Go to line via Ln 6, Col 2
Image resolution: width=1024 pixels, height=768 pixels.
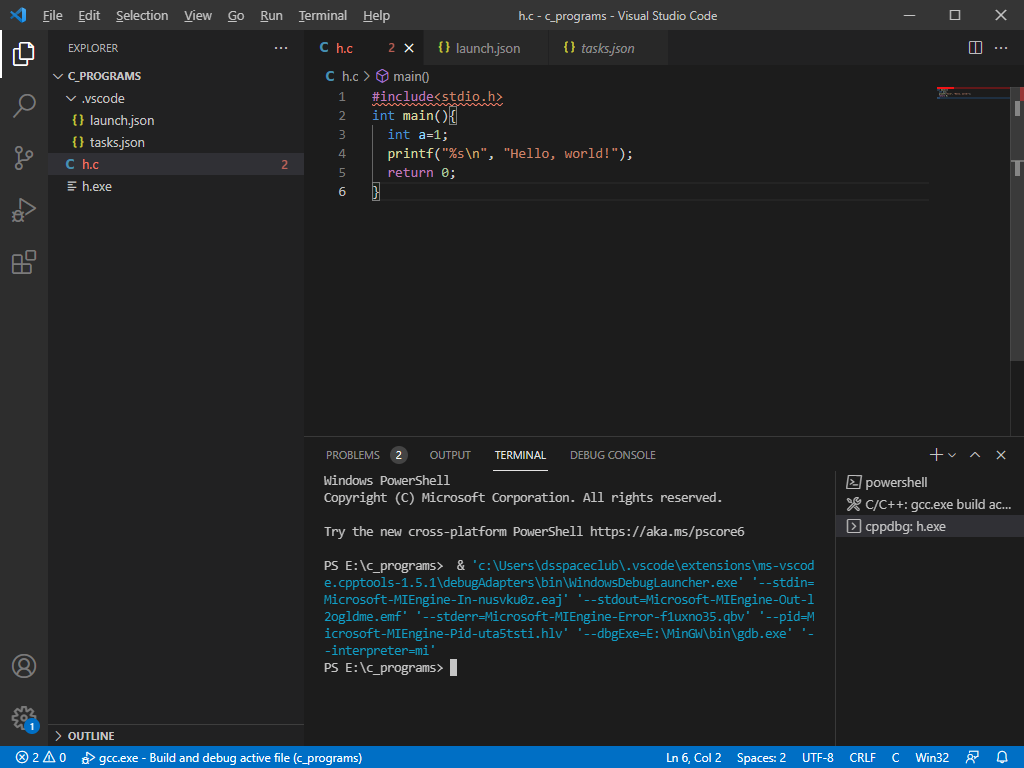coord(694,758)
